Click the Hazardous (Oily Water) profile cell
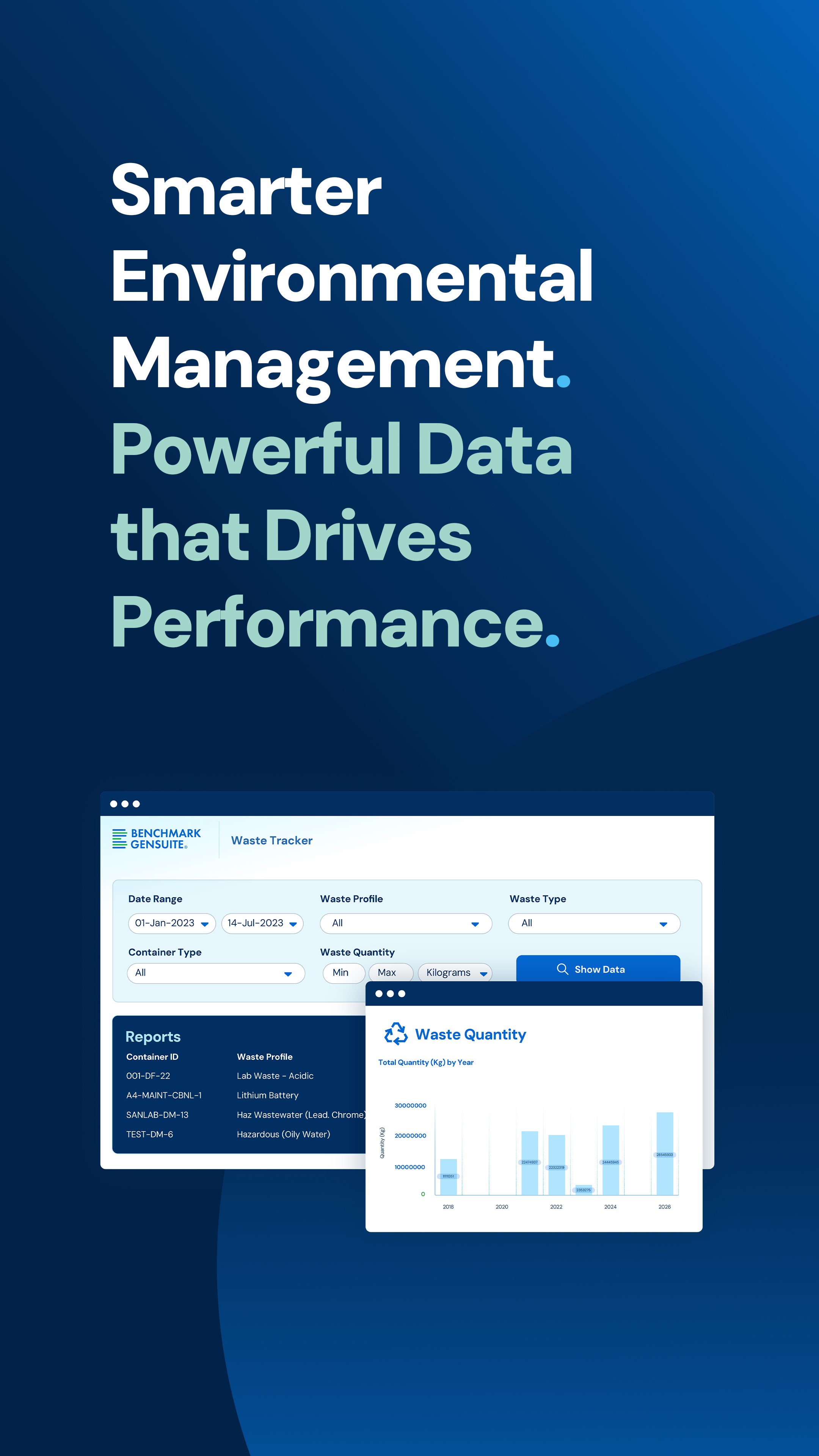Screen dimensions: 819x1456 (284, 1134)
